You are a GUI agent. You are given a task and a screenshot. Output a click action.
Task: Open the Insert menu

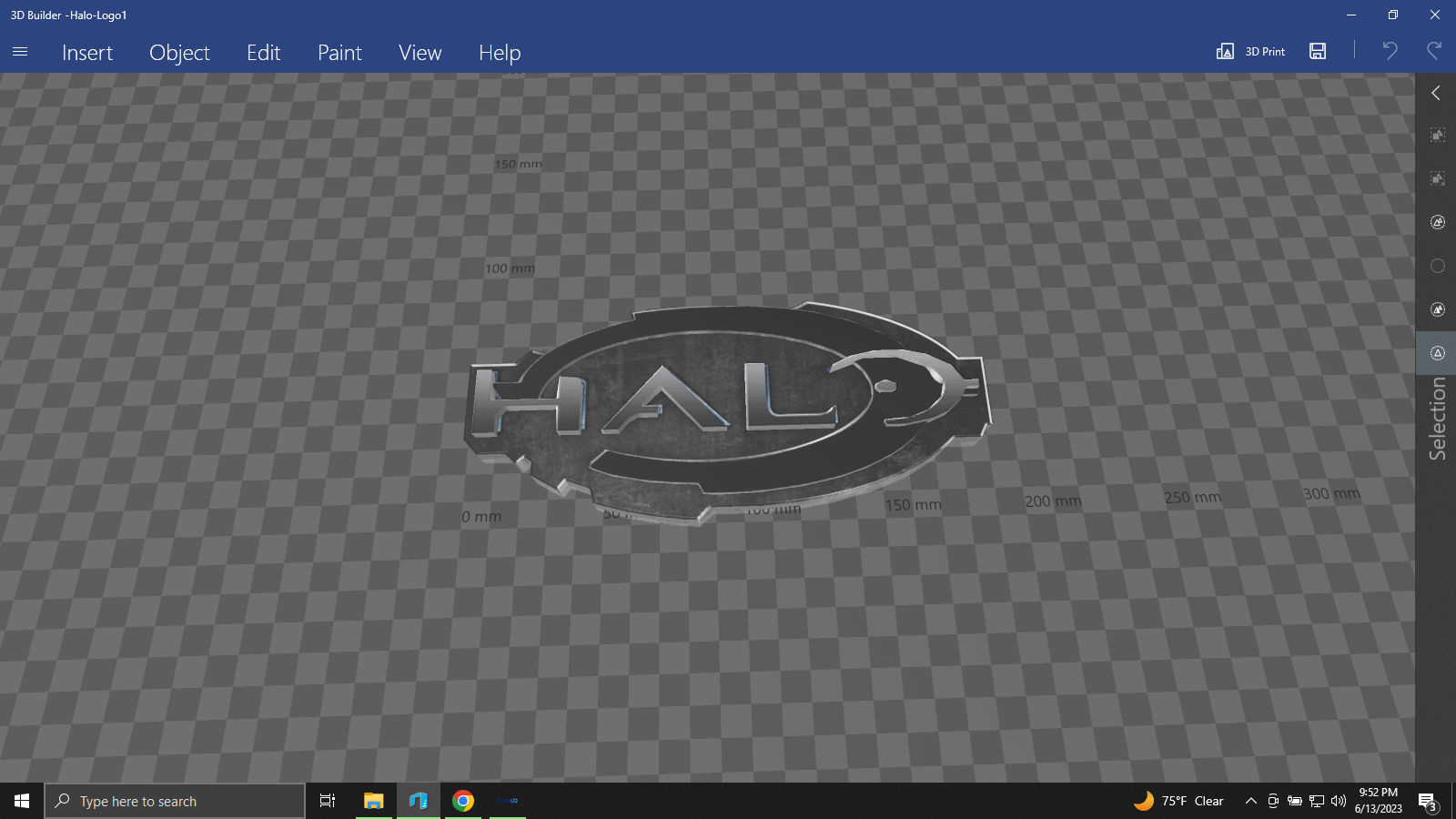(x=87, y=53)
